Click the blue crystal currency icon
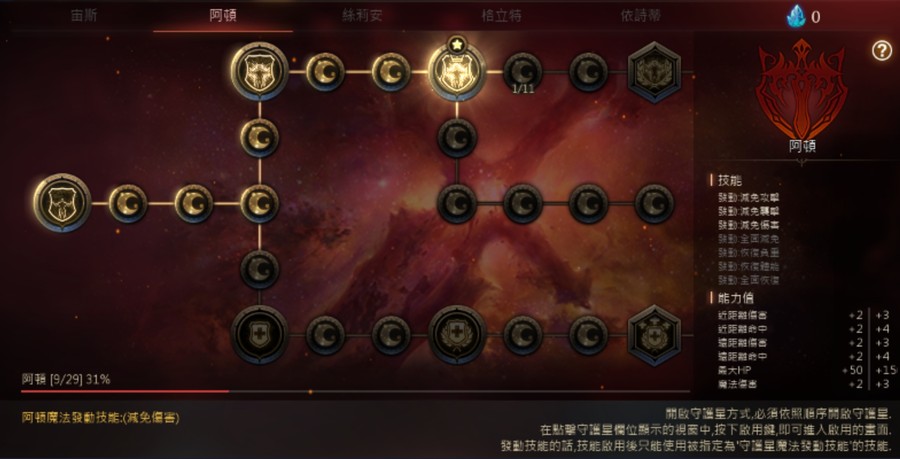Screen dimensions: 900x459 796,16
